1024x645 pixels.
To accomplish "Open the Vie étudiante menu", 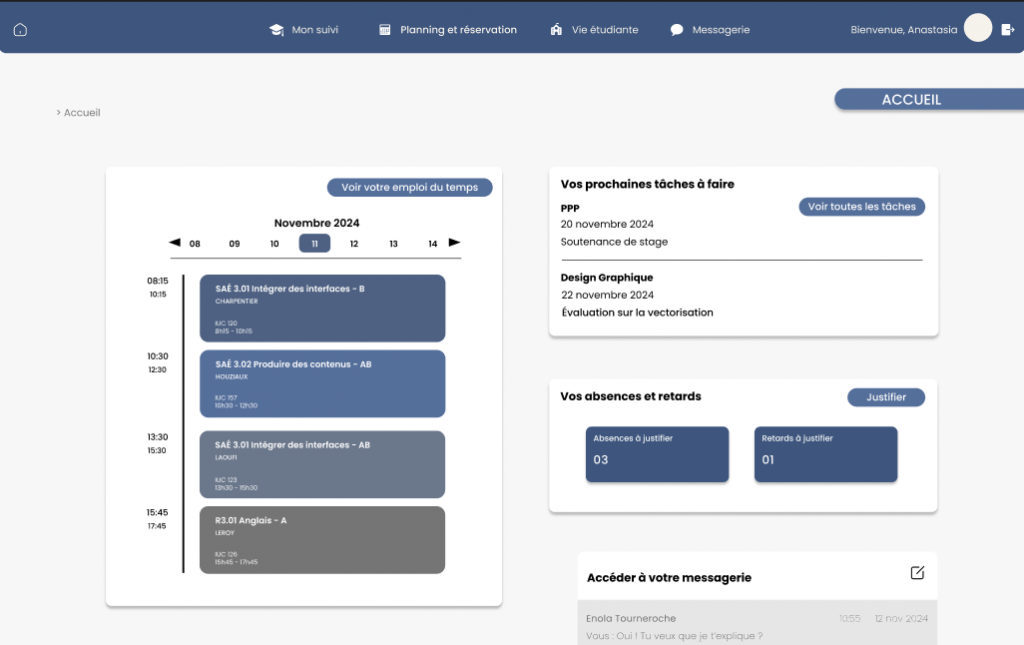I will 604,30.
